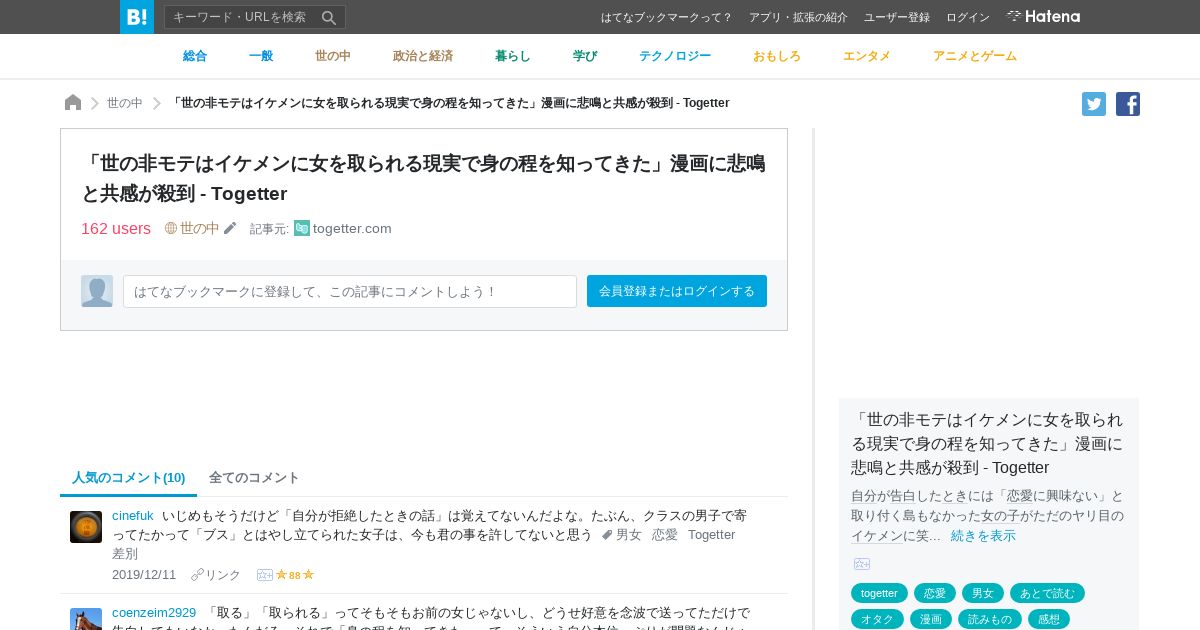This screenshot has height=630, width=1200.
Task: Open the main article title link
Action: (423, 178)
